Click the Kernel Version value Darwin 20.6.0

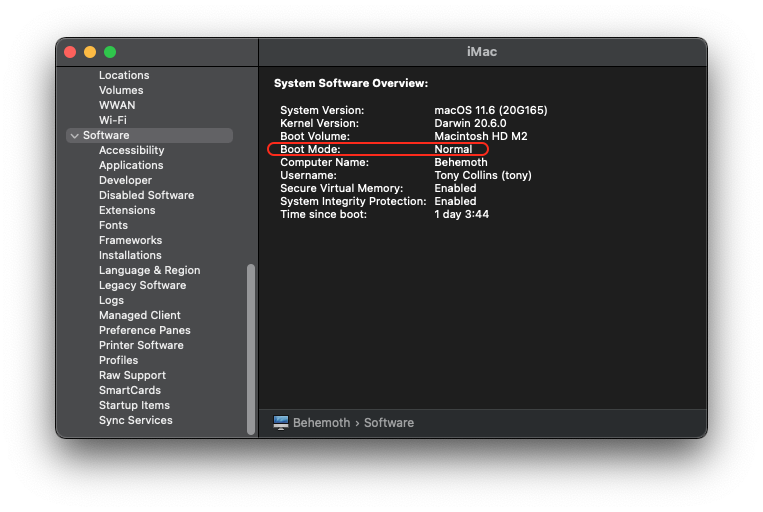(470, 124)
